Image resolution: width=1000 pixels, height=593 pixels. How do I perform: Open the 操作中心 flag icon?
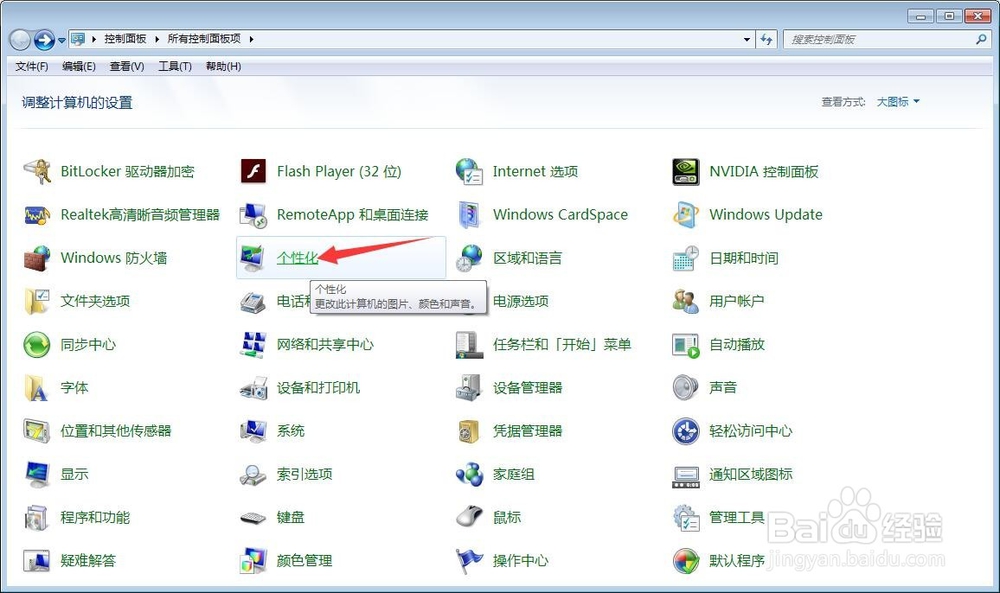coord(469,560)
